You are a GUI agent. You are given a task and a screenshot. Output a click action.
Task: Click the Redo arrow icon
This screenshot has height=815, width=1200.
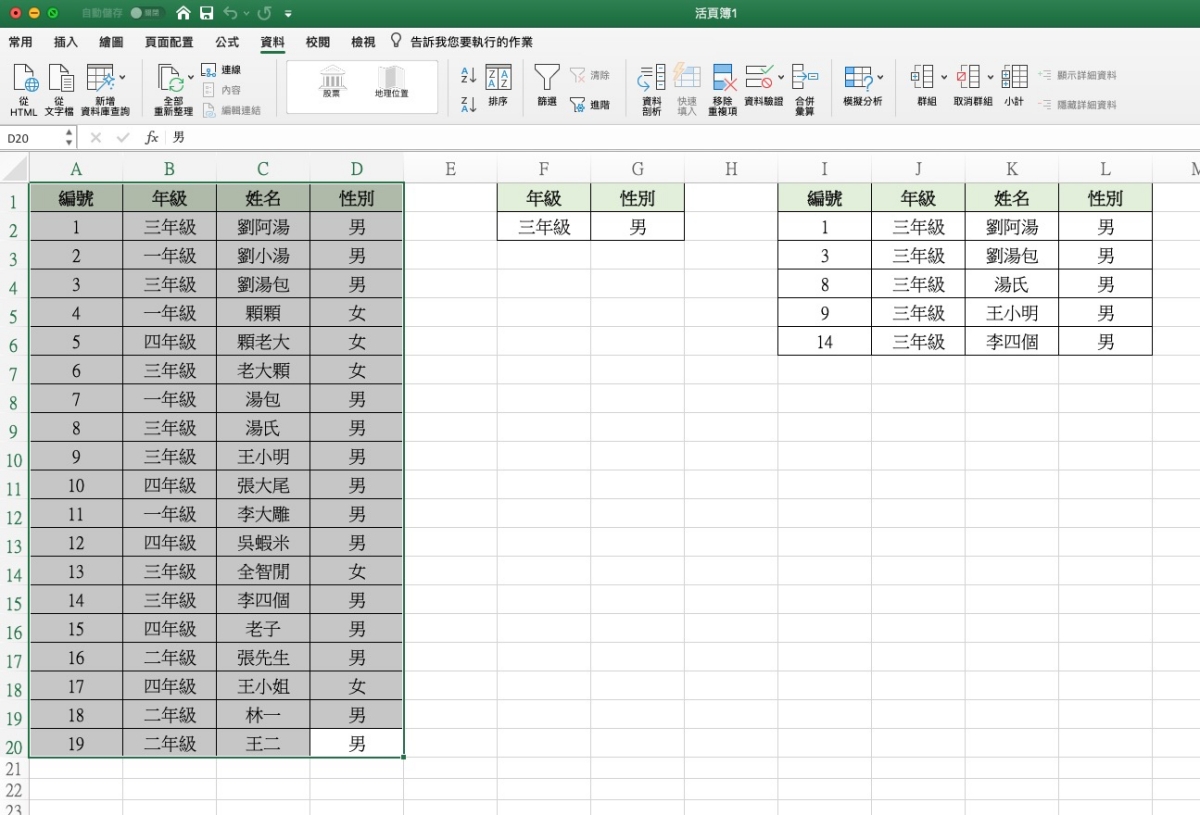point(264,13)
